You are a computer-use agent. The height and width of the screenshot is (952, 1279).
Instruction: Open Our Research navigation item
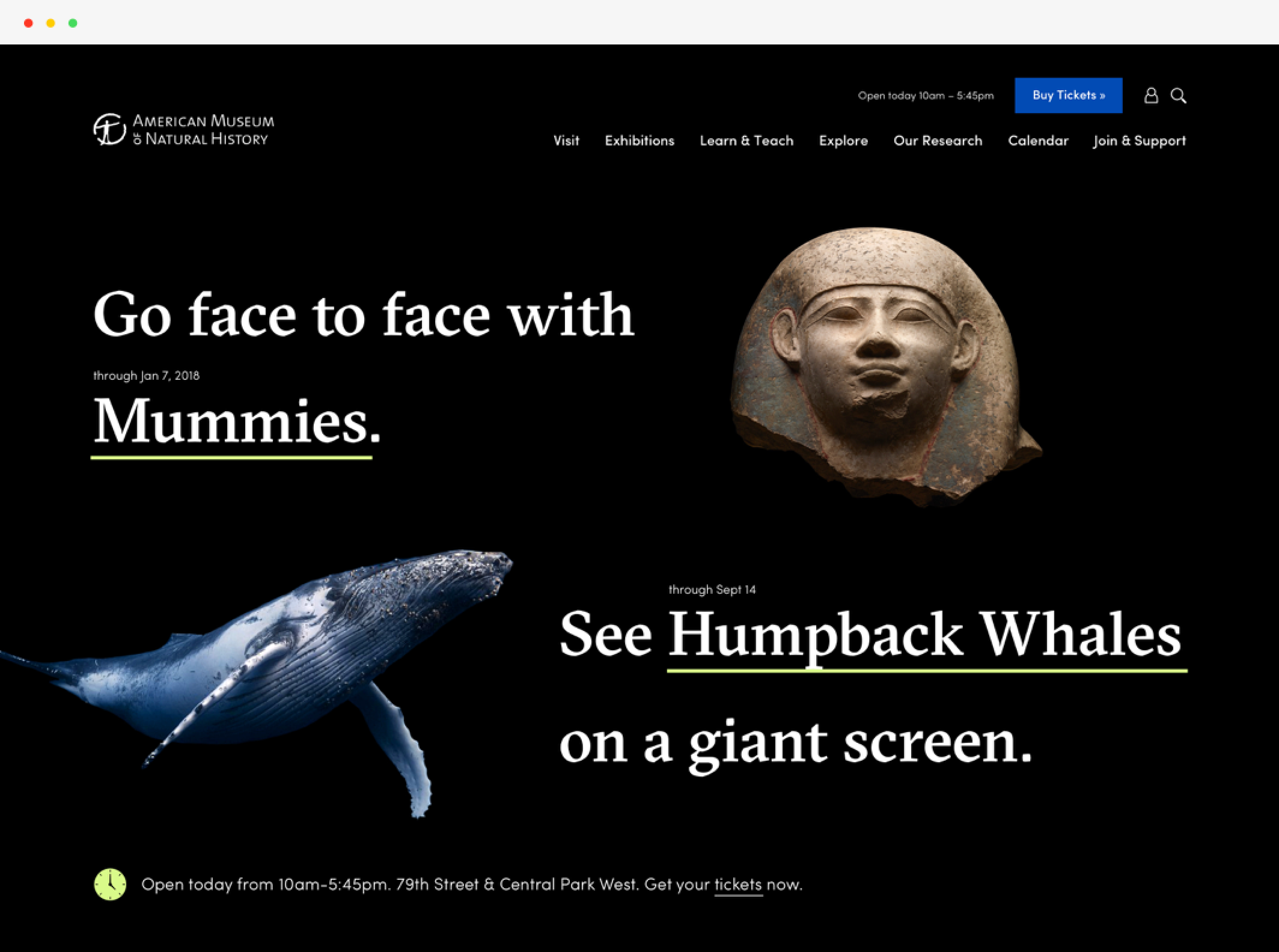pos(938,141)
